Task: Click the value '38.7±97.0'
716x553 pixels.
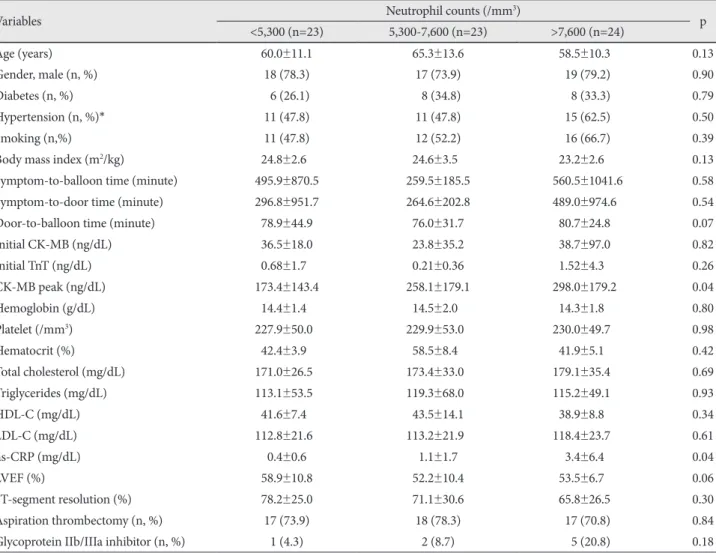Action: click(x=584, y=244)
